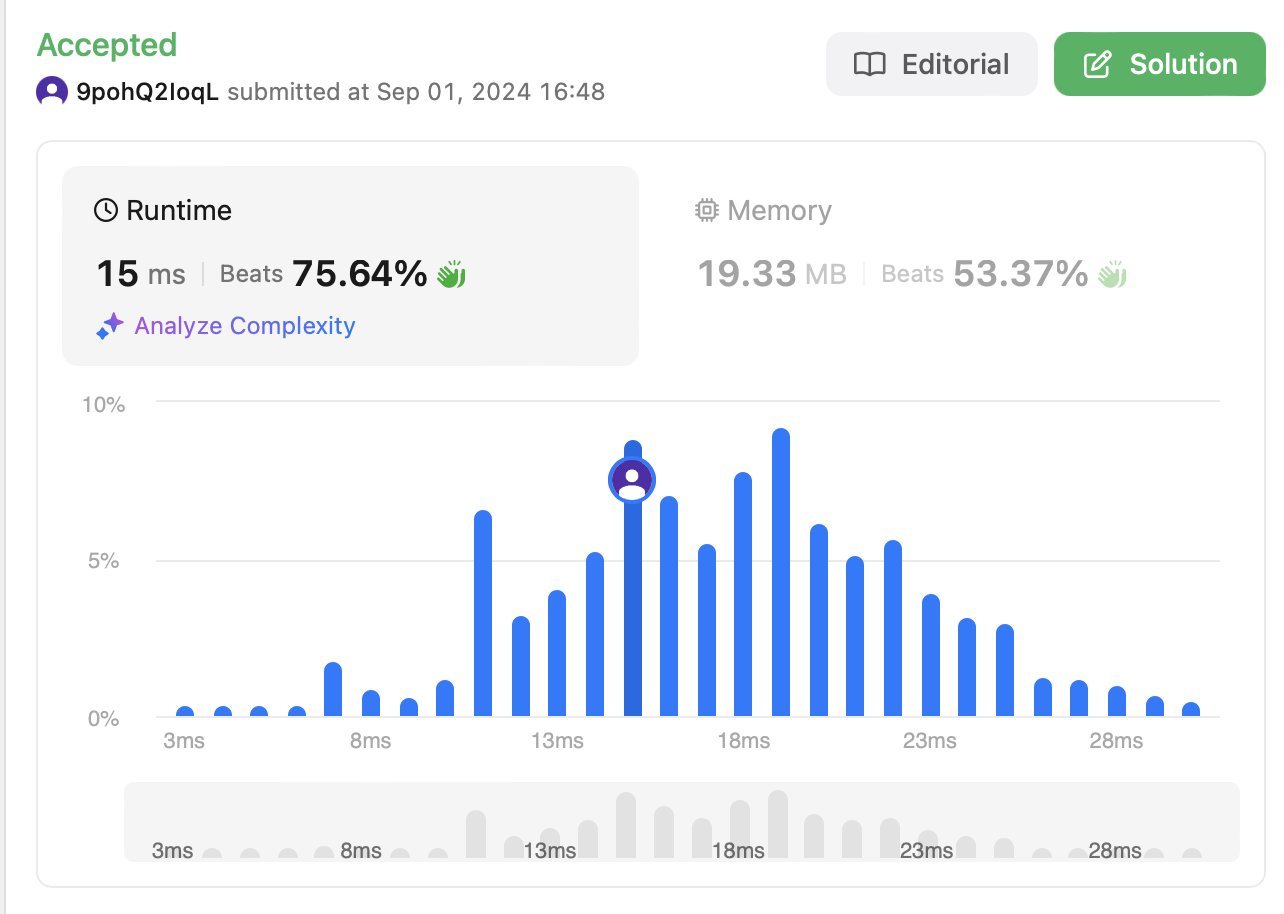Click the '75.64%' runtime beats value
This screenshot has height=914, width=1284.
(360, 273)
